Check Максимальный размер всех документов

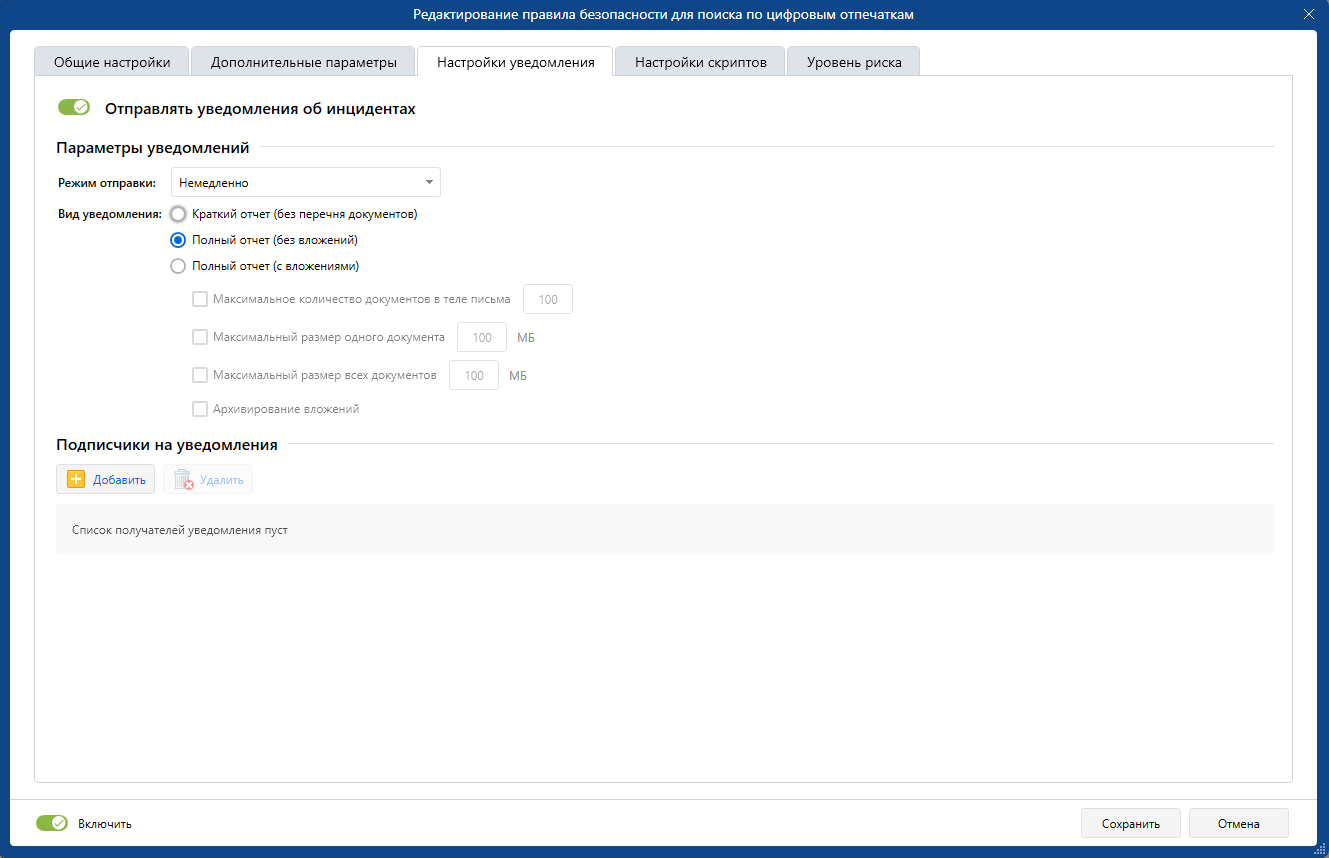pos(200,375)
